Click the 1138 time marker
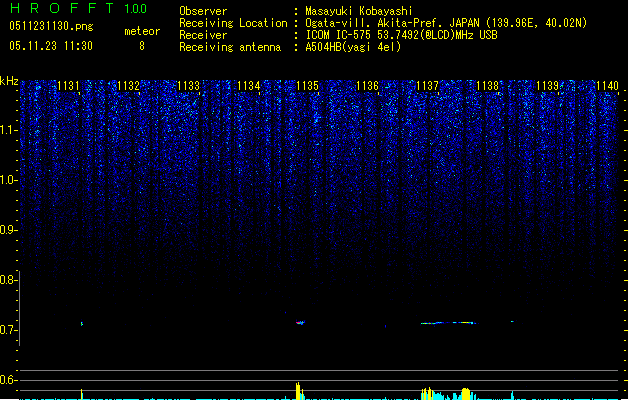The height and width of the screenshot is (400, 629). tap(487, 86)
